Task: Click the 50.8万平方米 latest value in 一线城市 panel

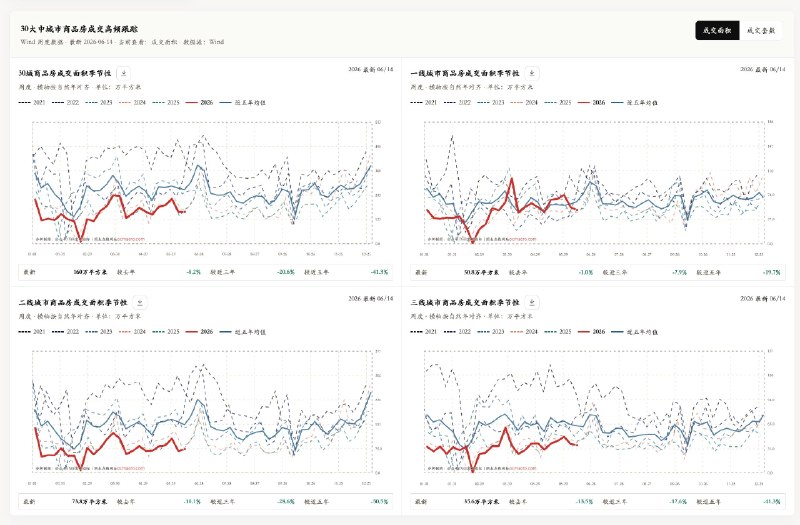Action: point(482,272)
